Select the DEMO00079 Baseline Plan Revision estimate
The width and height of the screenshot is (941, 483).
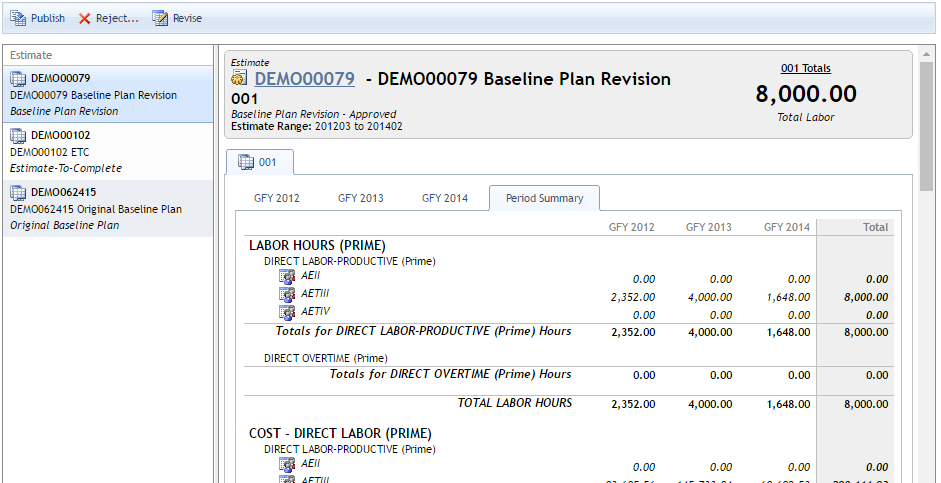pyautogui.click(x=108, y=94)
